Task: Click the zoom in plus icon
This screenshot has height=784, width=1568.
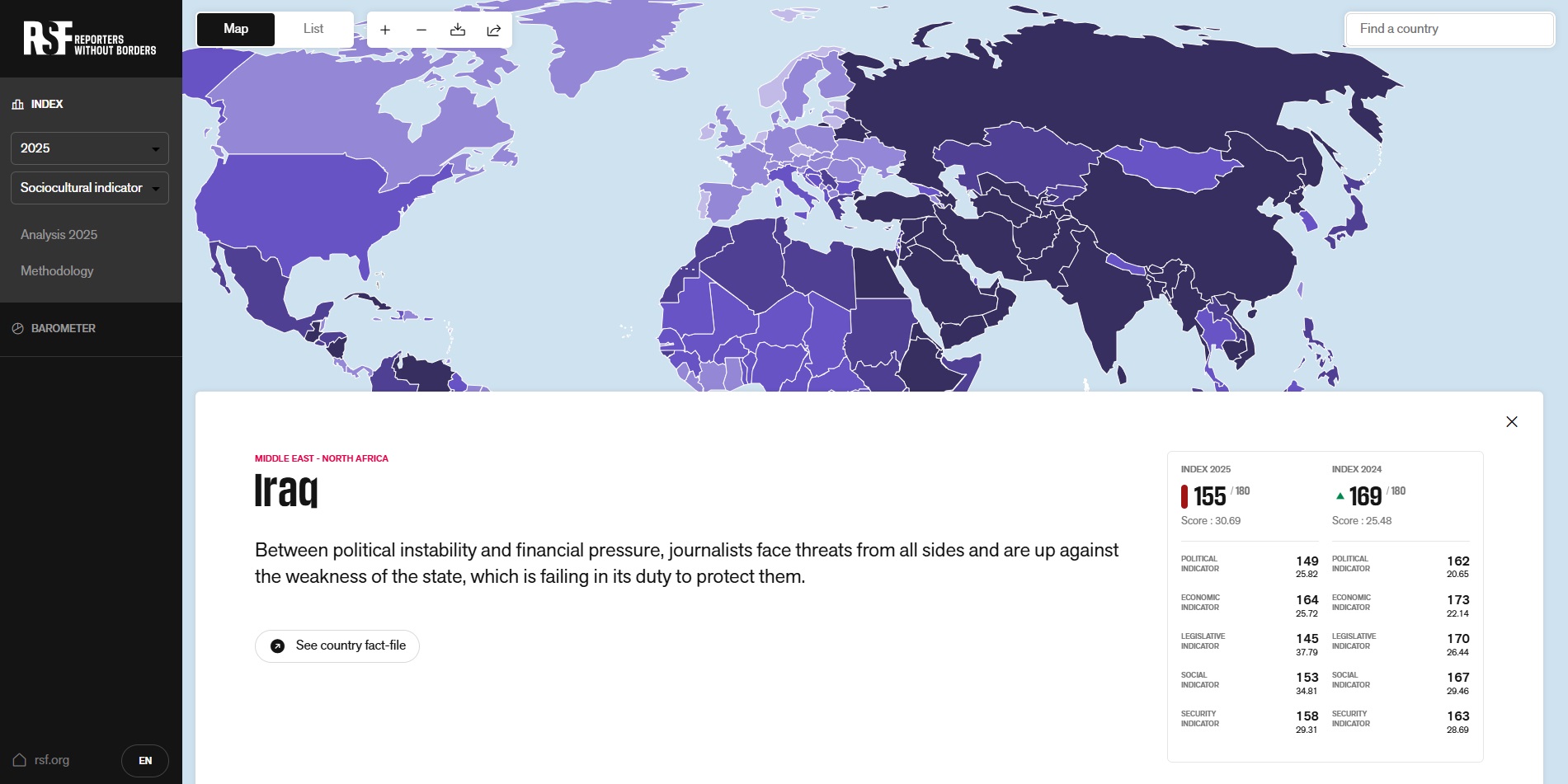Action: (x=385, y=30)
